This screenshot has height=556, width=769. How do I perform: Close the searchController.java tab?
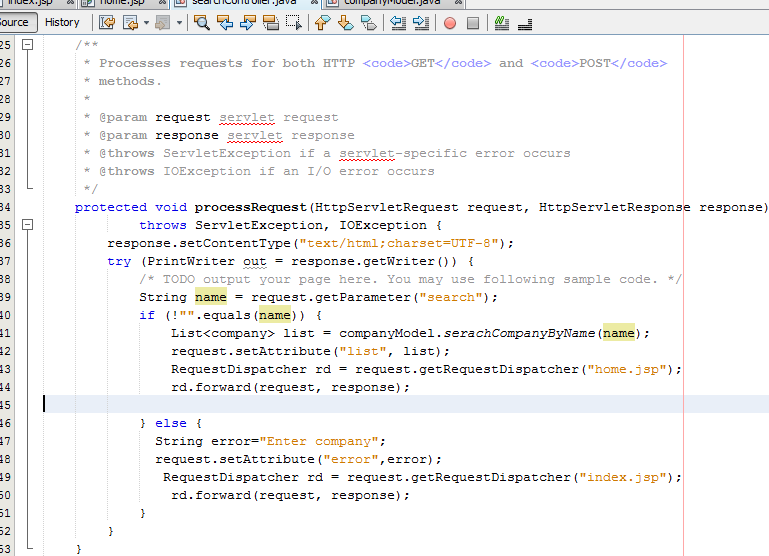314,2
